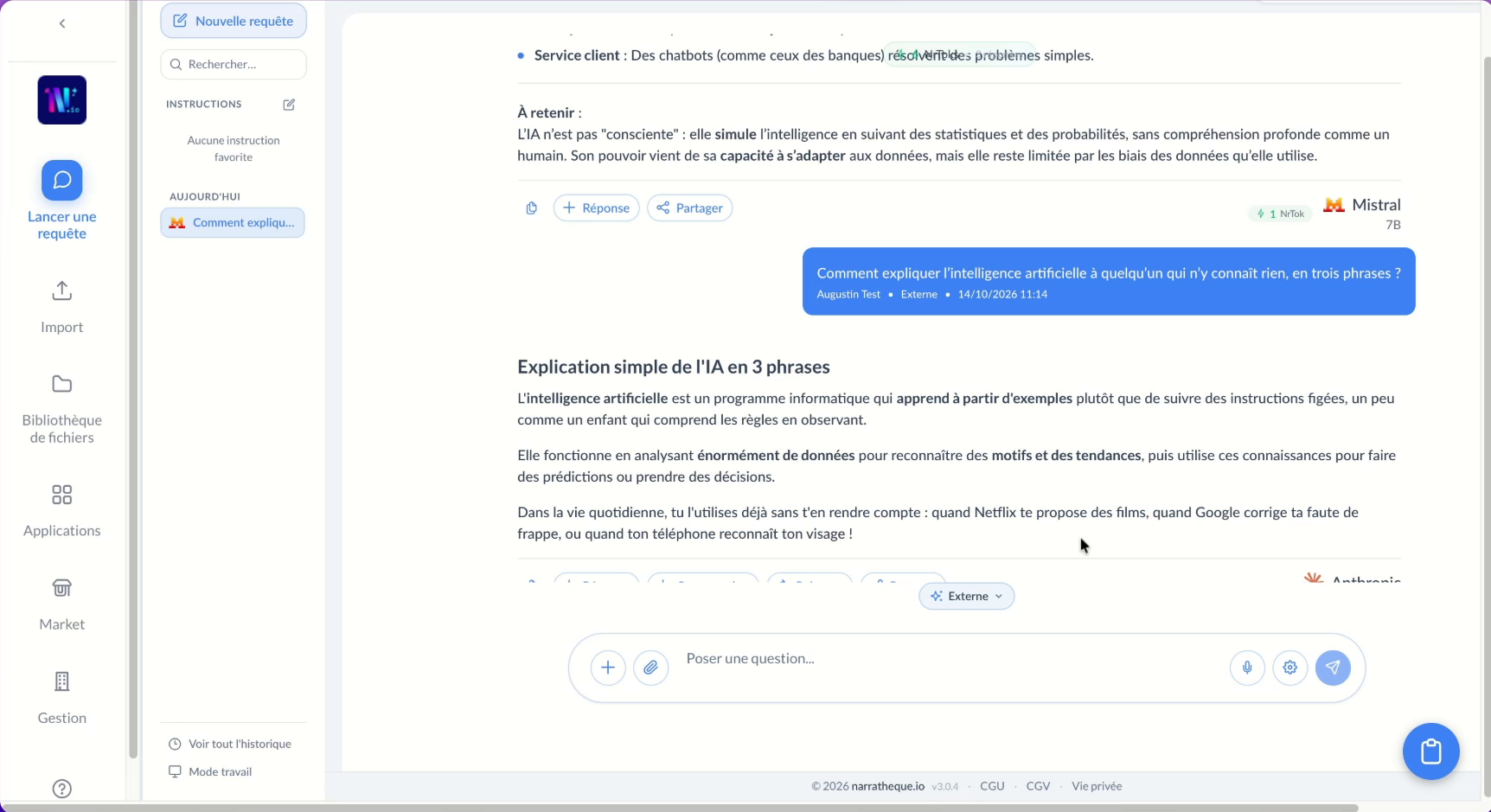Screen dimensions: 1491x812
Task: Open CGV footer link
Action: (1038, 786)
